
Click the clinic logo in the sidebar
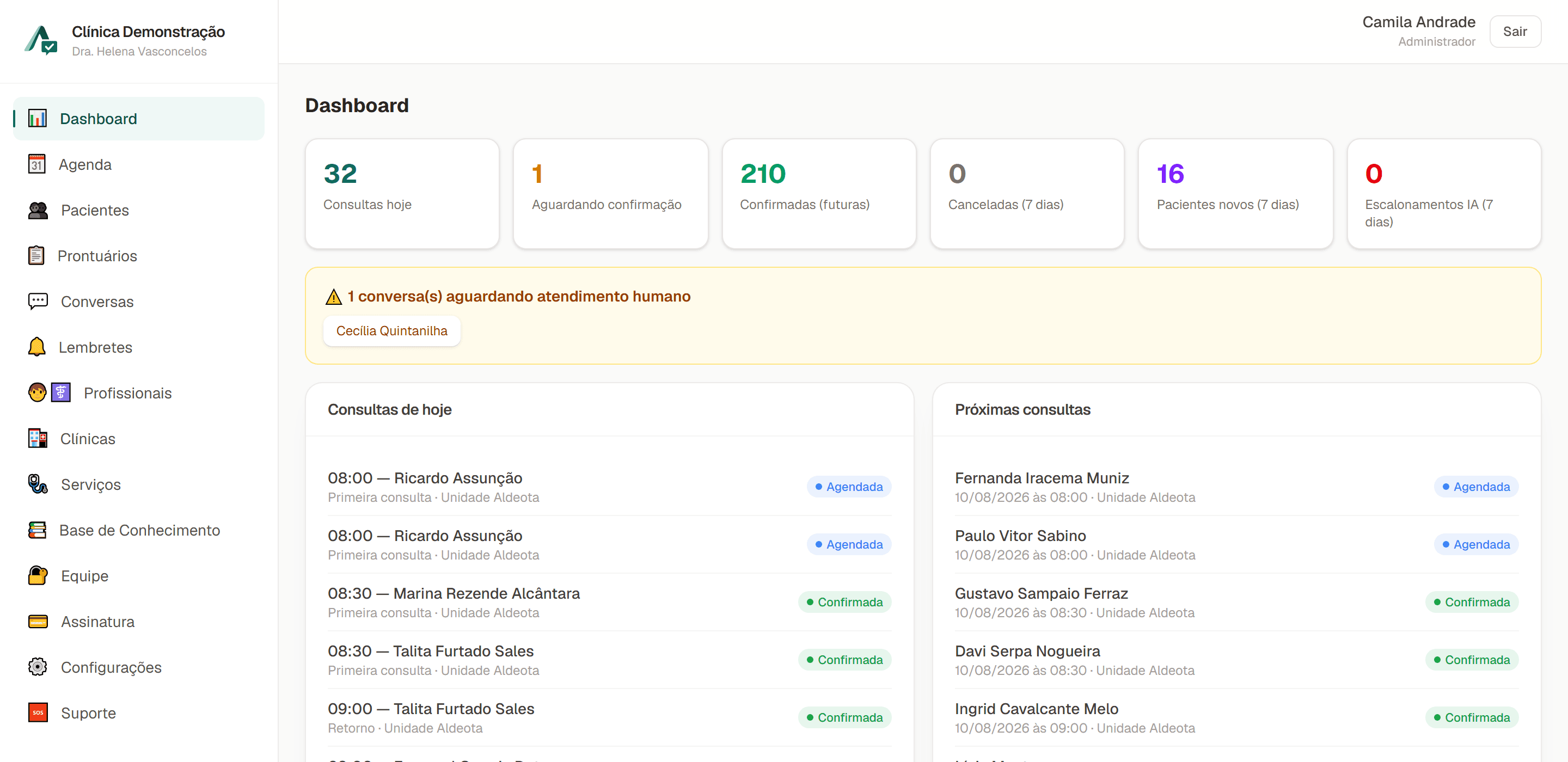tap(41, 40)
